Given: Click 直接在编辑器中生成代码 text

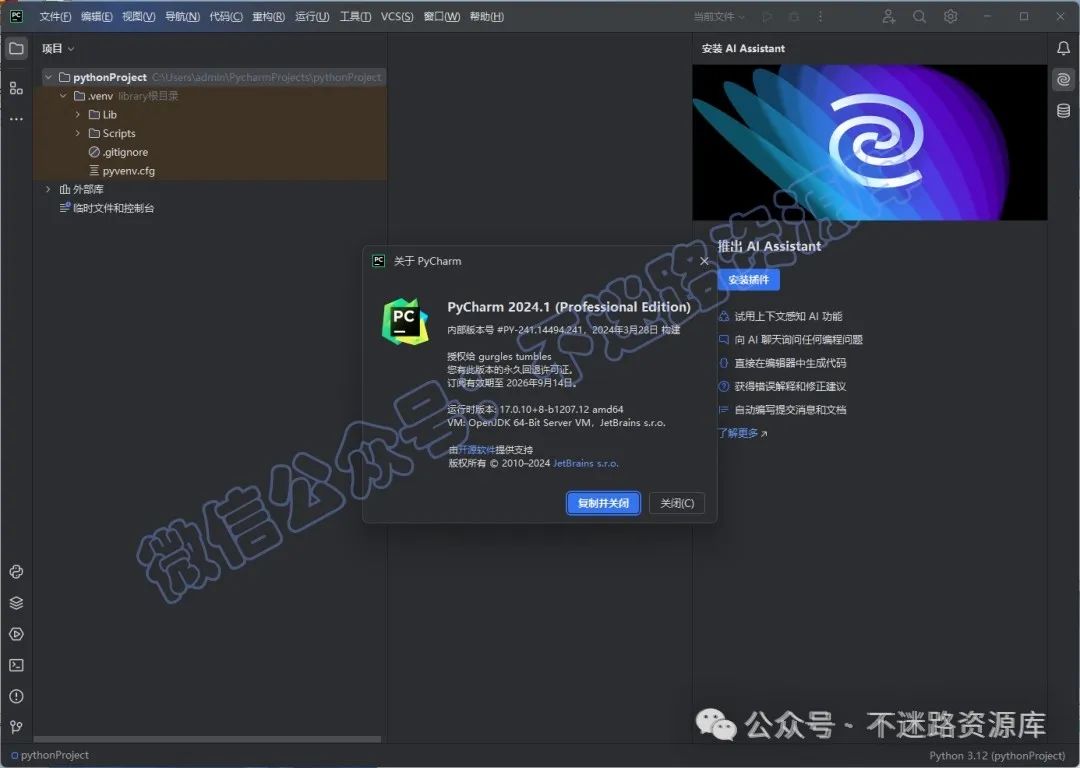Looking at the screenshot, I should pyautogui.click(x=790, y=363).
